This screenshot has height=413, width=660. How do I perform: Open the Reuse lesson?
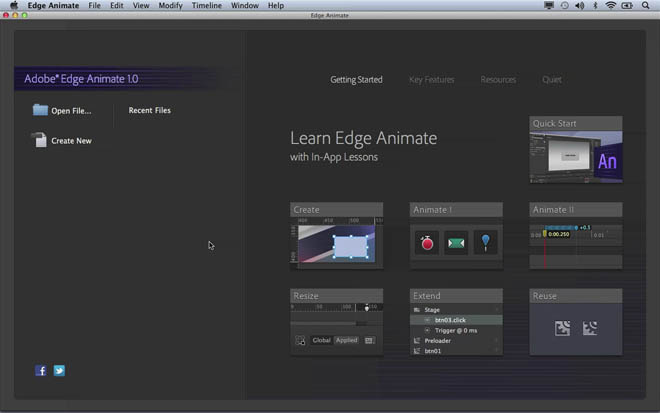coord(576,322)
